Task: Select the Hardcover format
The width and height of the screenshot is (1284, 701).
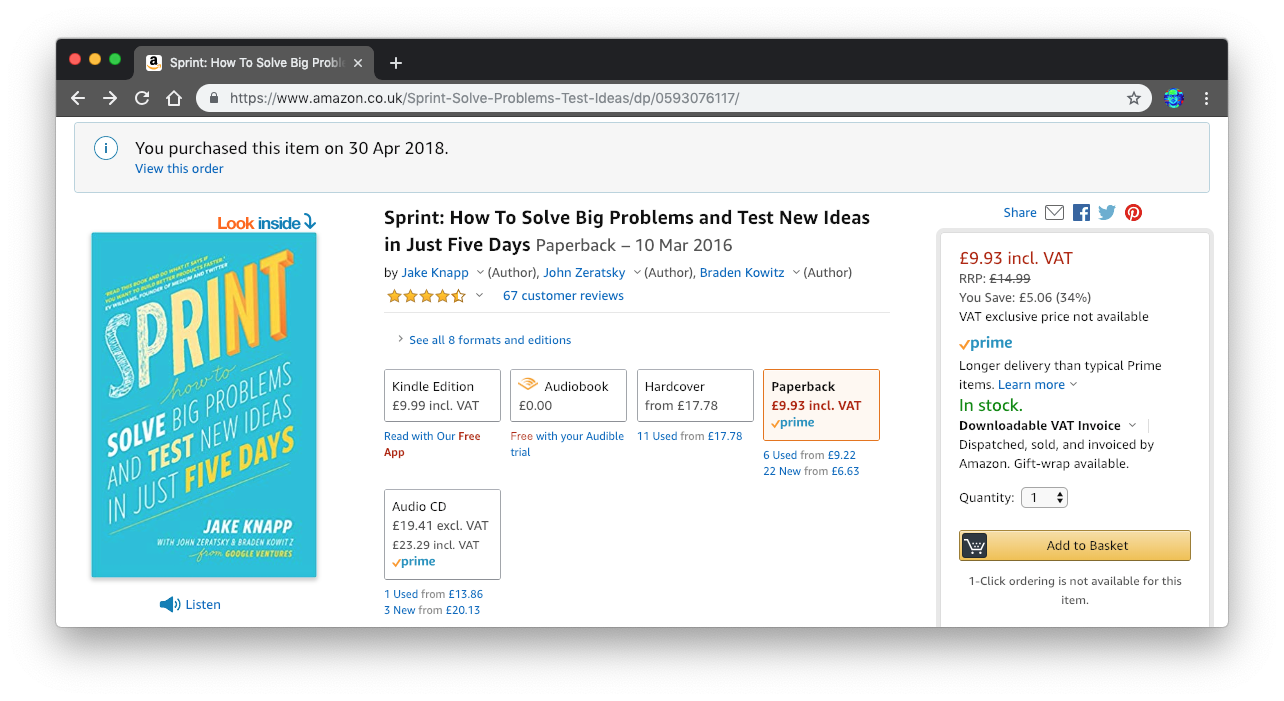Action: click(x=695, y=396)
